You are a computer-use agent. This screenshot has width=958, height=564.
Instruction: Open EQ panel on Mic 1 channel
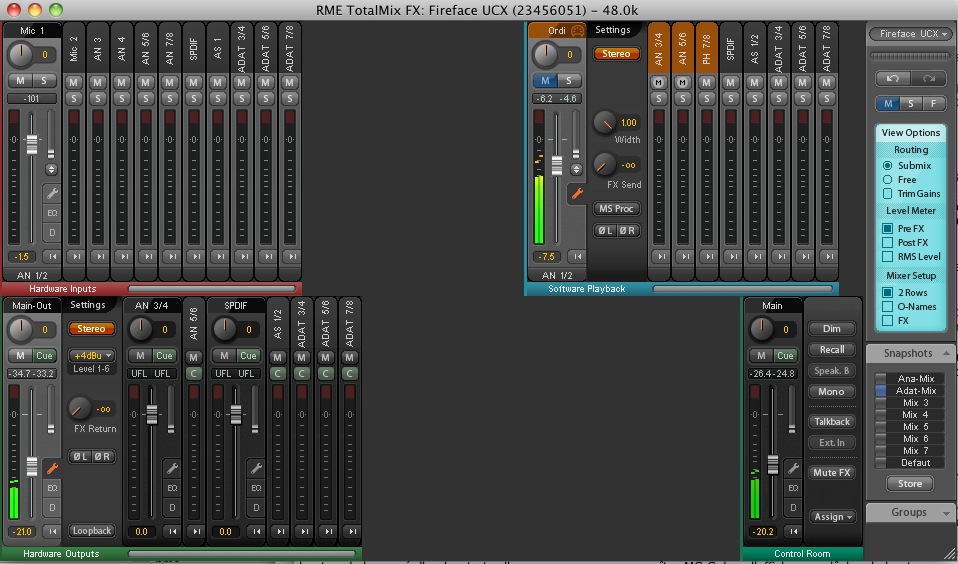point(52,213)
